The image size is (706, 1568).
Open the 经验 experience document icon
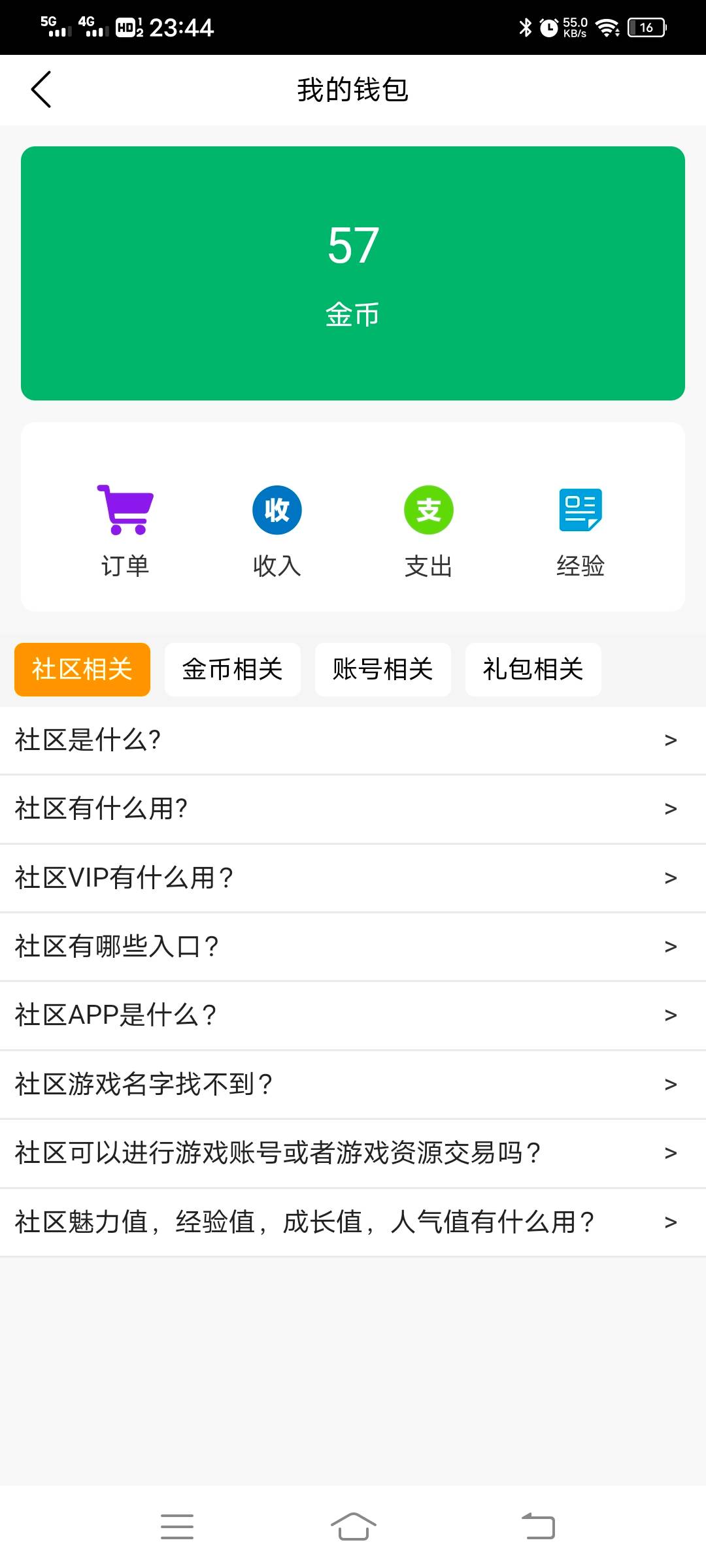point(580,510)
